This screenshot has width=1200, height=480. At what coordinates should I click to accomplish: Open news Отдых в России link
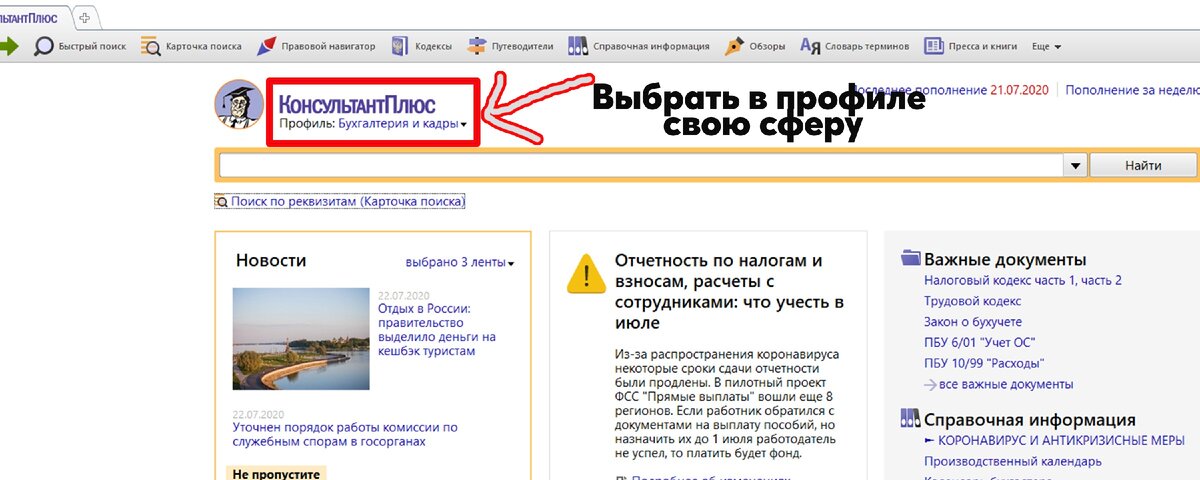437,330
